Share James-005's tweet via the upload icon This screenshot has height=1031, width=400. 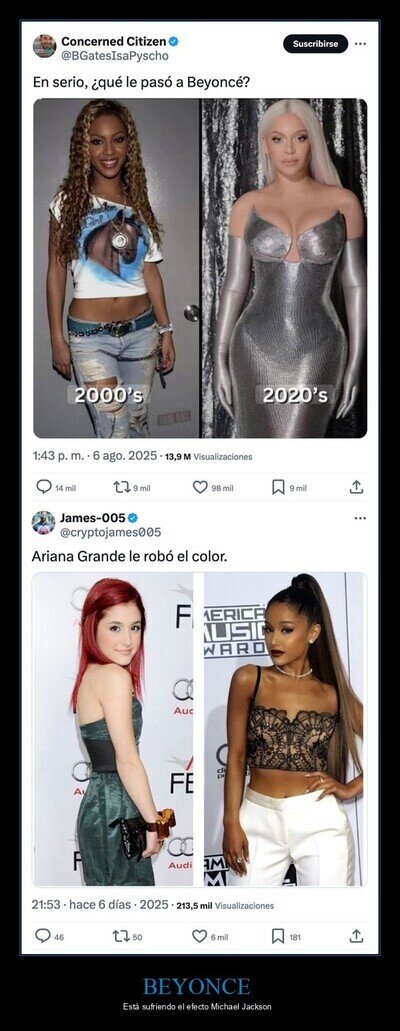click(356, 936)
